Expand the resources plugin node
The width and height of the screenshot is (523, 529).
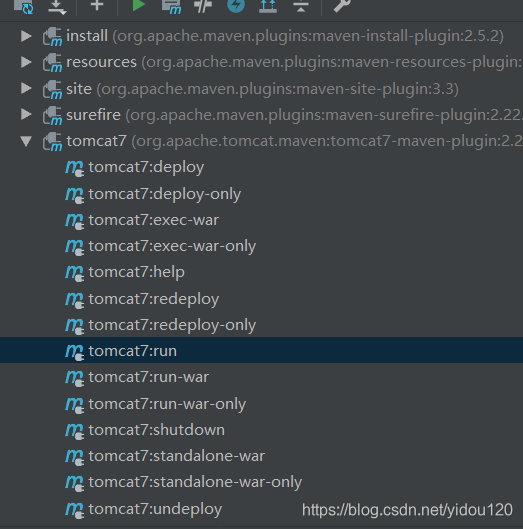pyautogui.click(x=26, y=62)
